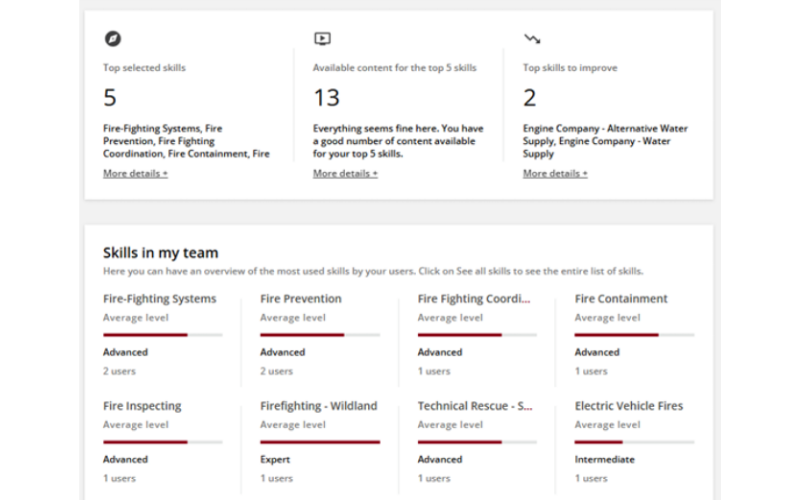Open More details under Top skills to improve
Screen dimensions: 800x500
point(555,173)
